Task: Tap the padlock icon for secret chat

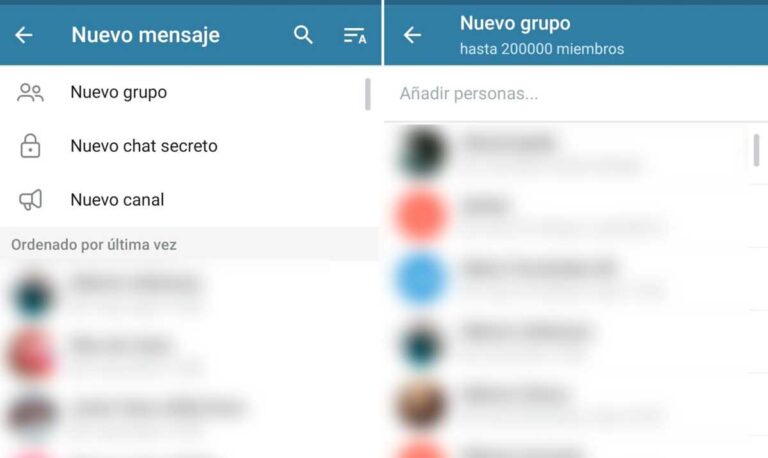Action: click(30, 145)
